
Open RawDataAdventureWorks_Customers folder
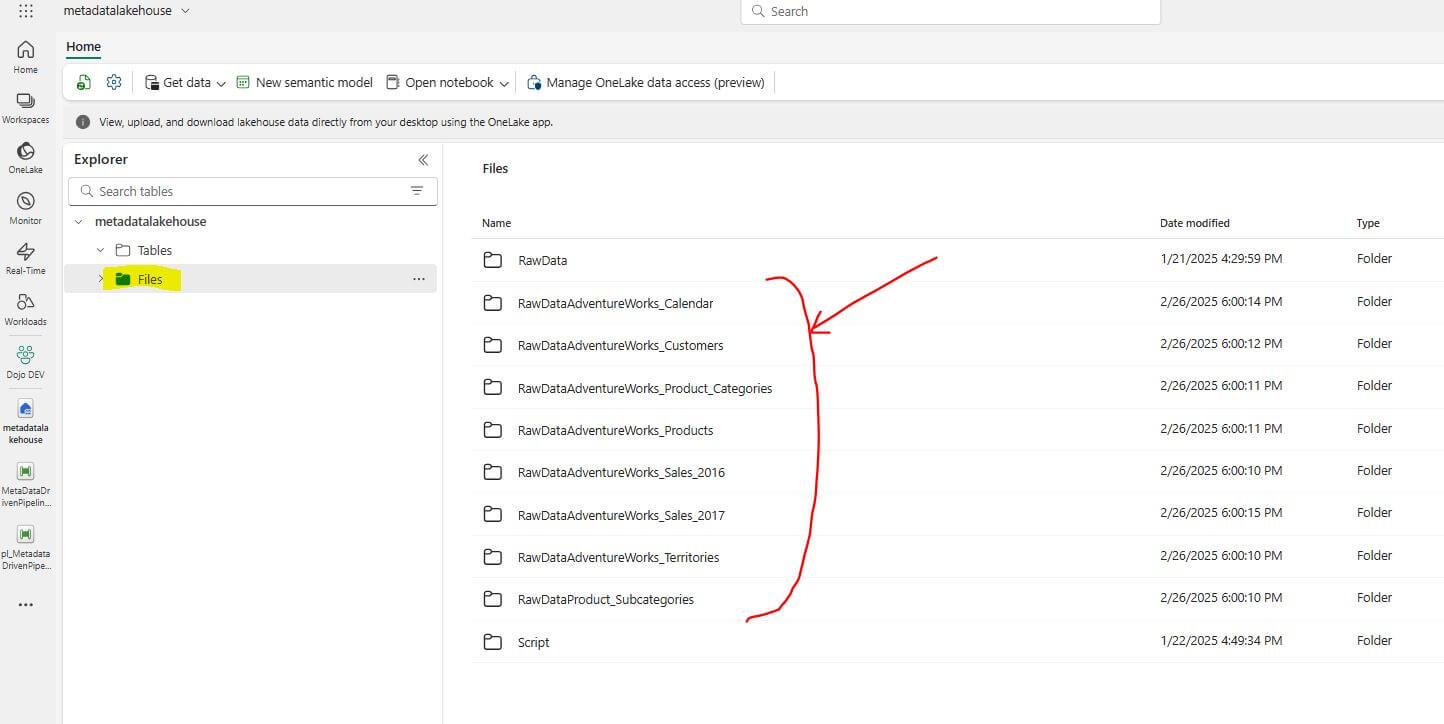pos(620,345)
